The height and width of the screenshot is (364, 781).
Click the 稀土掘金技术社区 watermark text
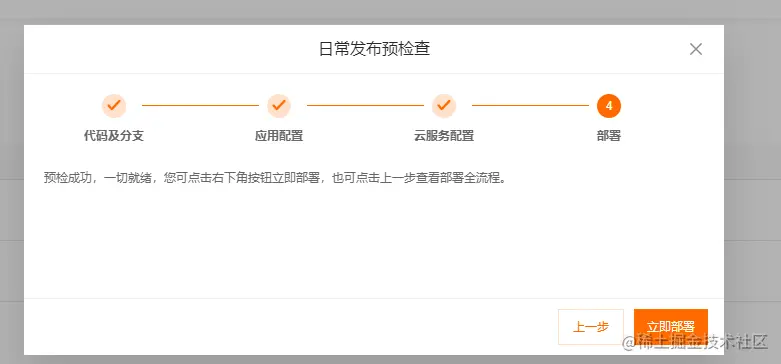click(x=696, y=342)
